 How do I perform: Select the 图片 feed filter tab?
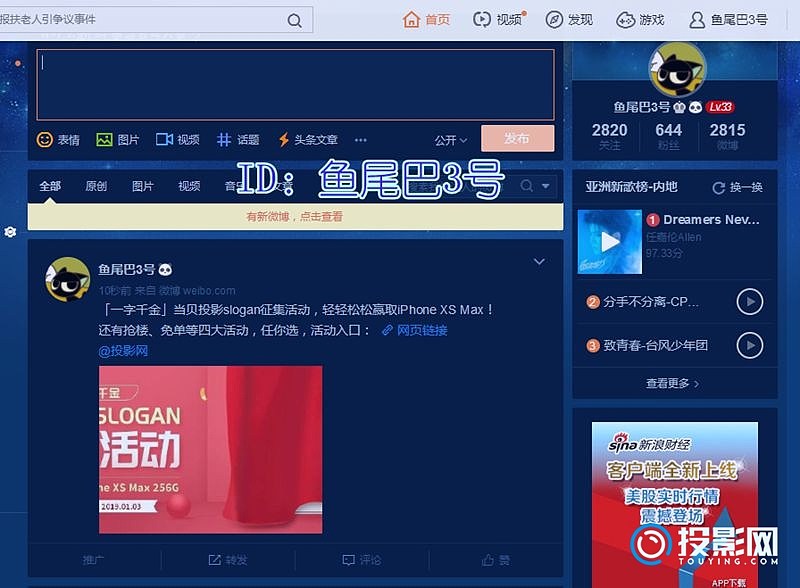pyautogui.click(x=142, y=186)
